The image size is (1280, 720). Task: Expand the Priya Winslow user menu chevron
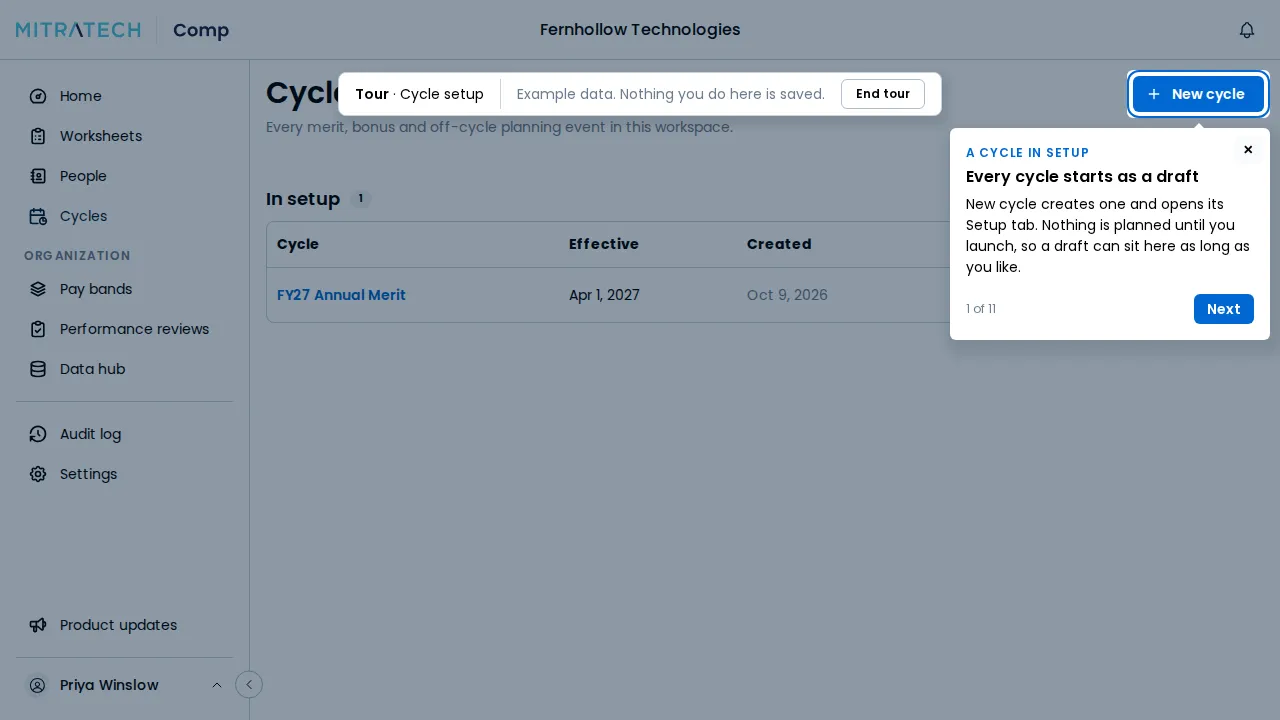[217, 685]
